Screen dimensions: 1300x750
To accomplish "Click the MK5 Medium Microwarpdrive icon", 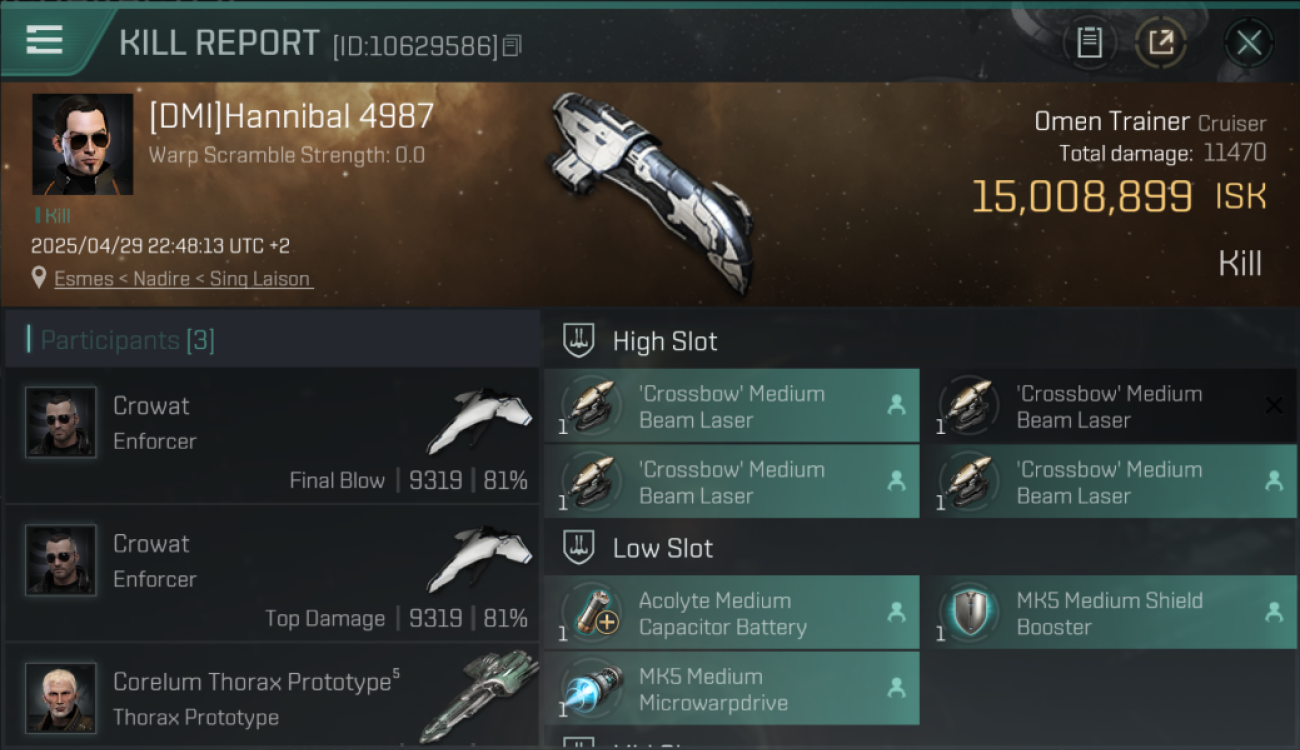I will 591,690.
